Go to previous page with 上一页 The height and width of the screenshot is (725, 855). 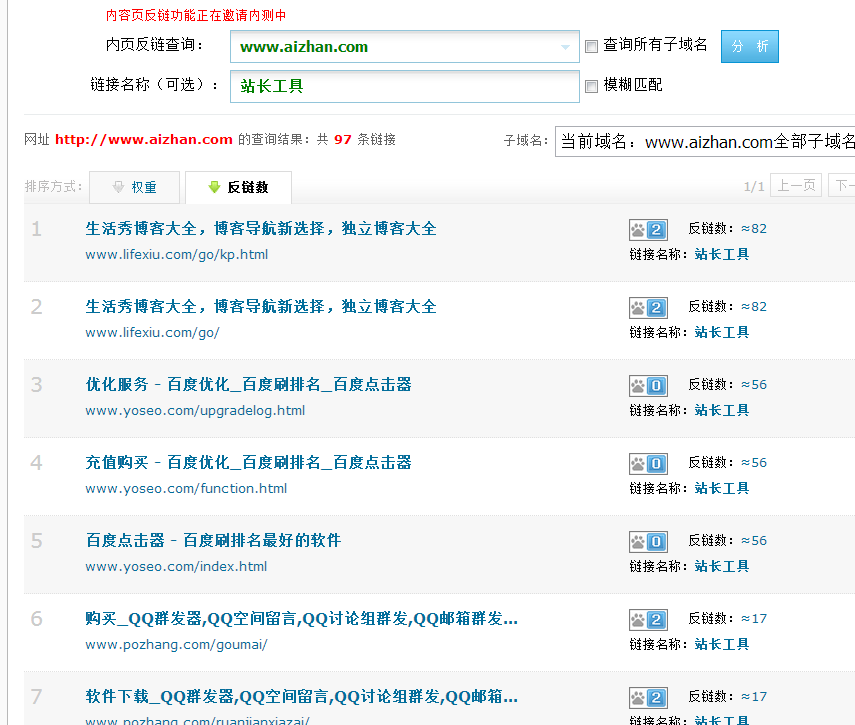[x=796, y=185]
